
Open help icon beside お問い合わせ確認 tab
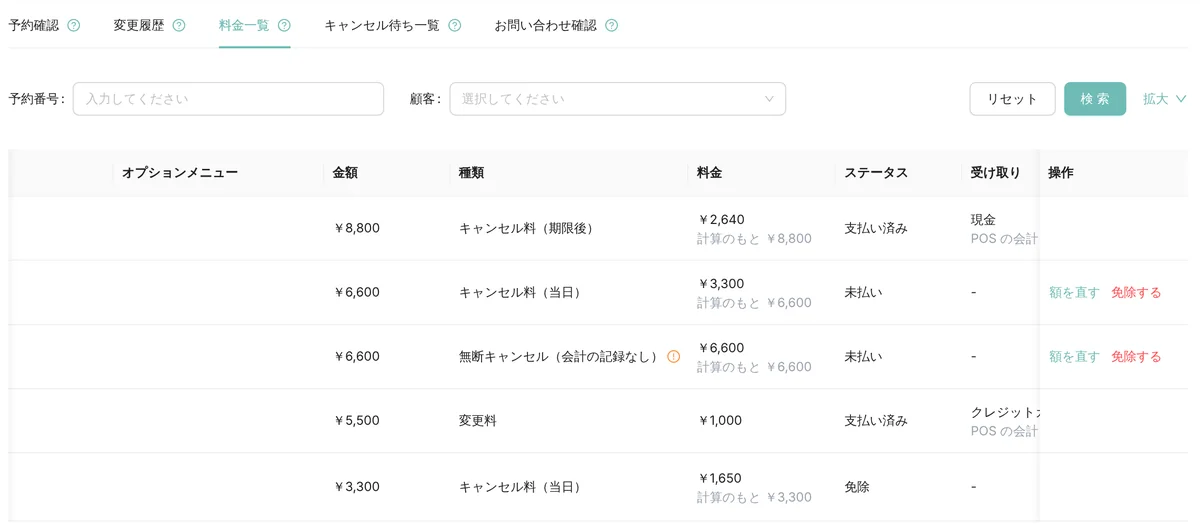click(x=612, y=26)
